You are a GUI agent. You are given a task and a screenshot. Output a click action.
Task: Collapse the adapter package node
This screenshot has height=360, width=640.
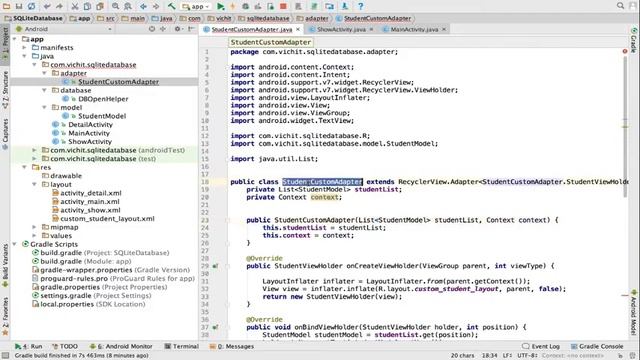point(44,73)
